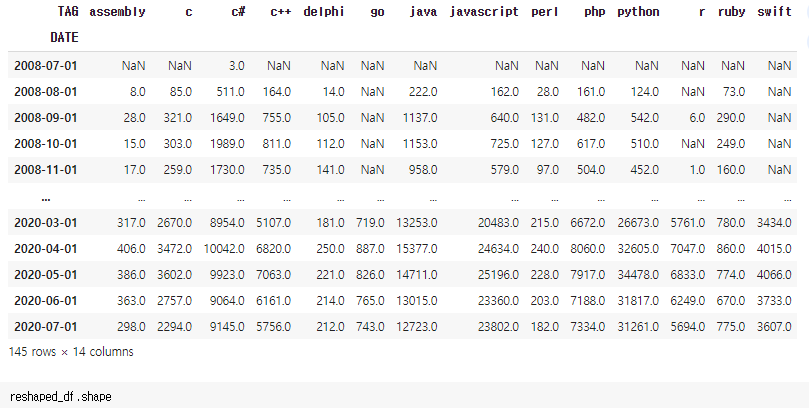Screen dimensions: 809x408
Task: Select the c# column header
Action: (238, 12)
